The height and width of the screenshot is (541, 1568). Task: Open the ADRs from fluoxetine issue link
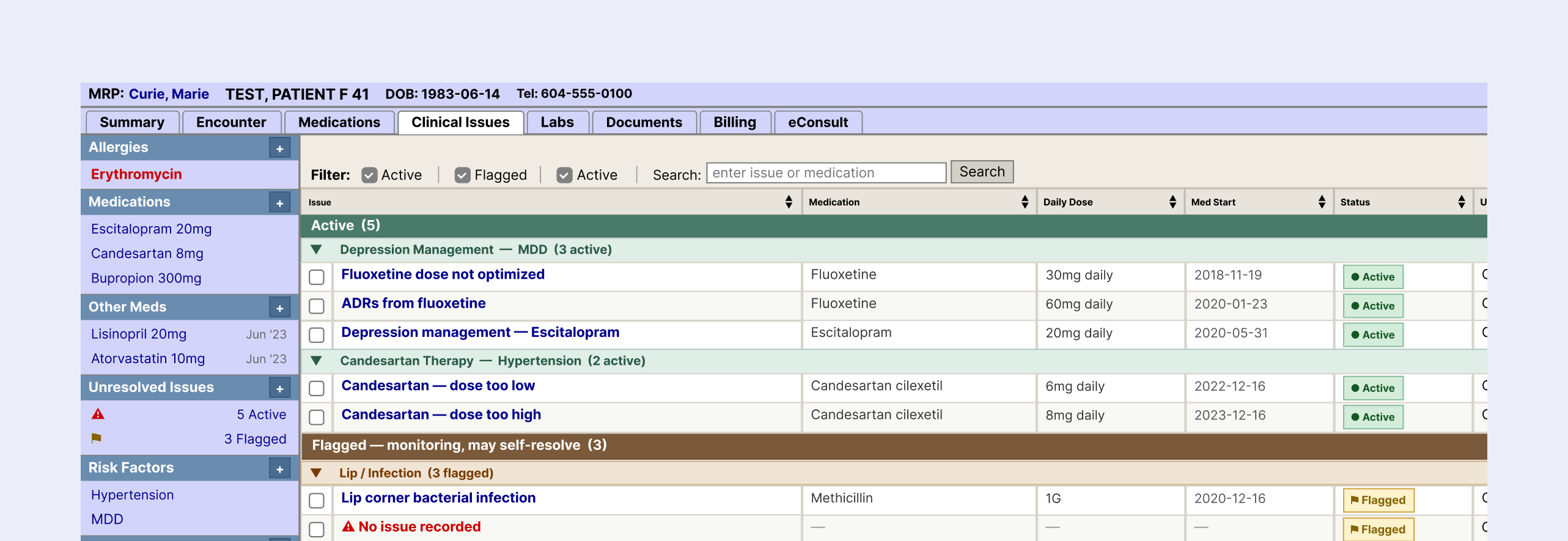tap(413, 303)
